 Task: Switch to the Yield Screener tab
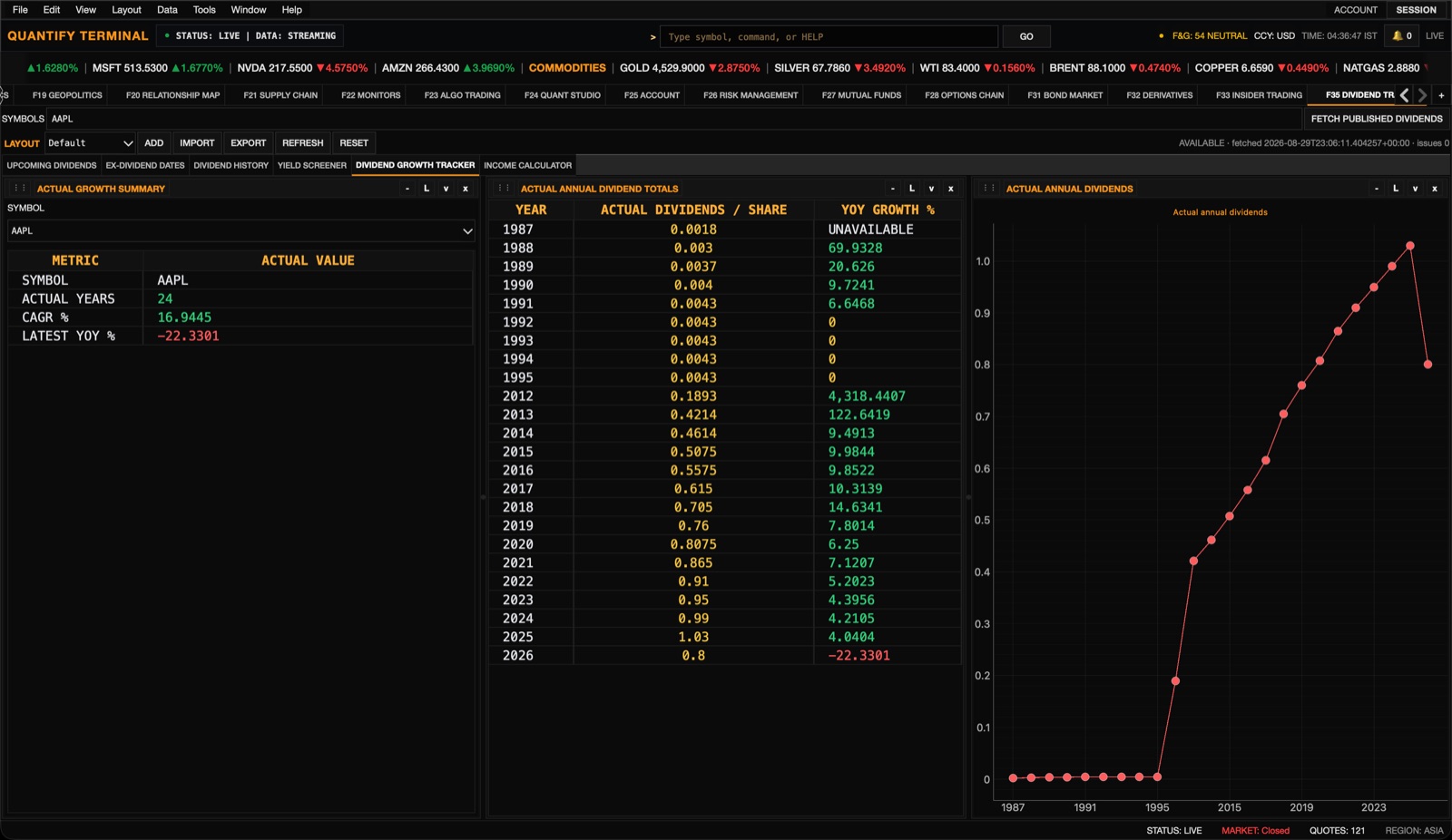[x=312, y=166]
